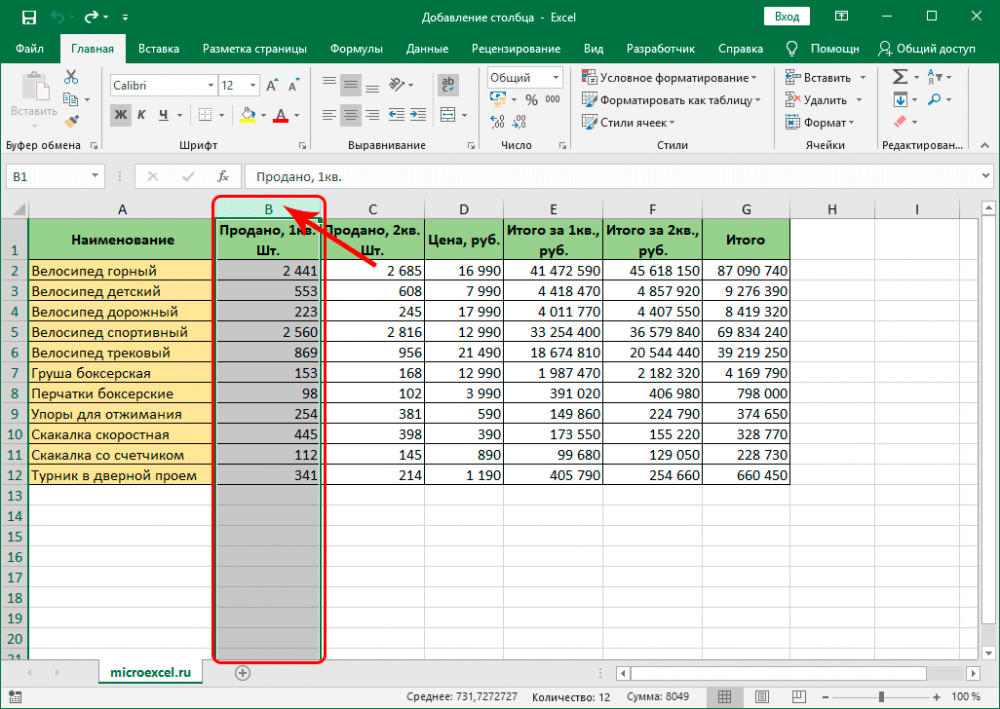Click the Save icon in title bar

(x=29, y=17)
